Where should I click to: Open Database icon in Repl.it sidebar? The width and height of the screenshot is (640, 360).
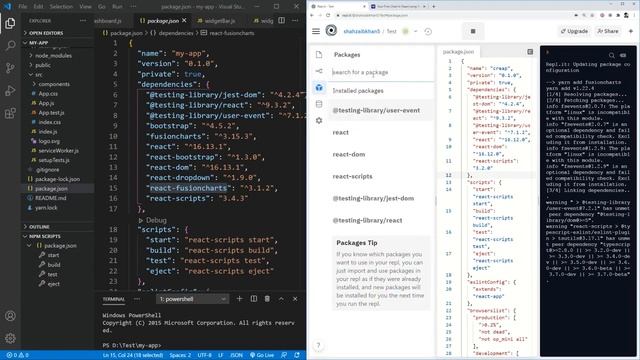pyautogui.click(x=319, y=104)
